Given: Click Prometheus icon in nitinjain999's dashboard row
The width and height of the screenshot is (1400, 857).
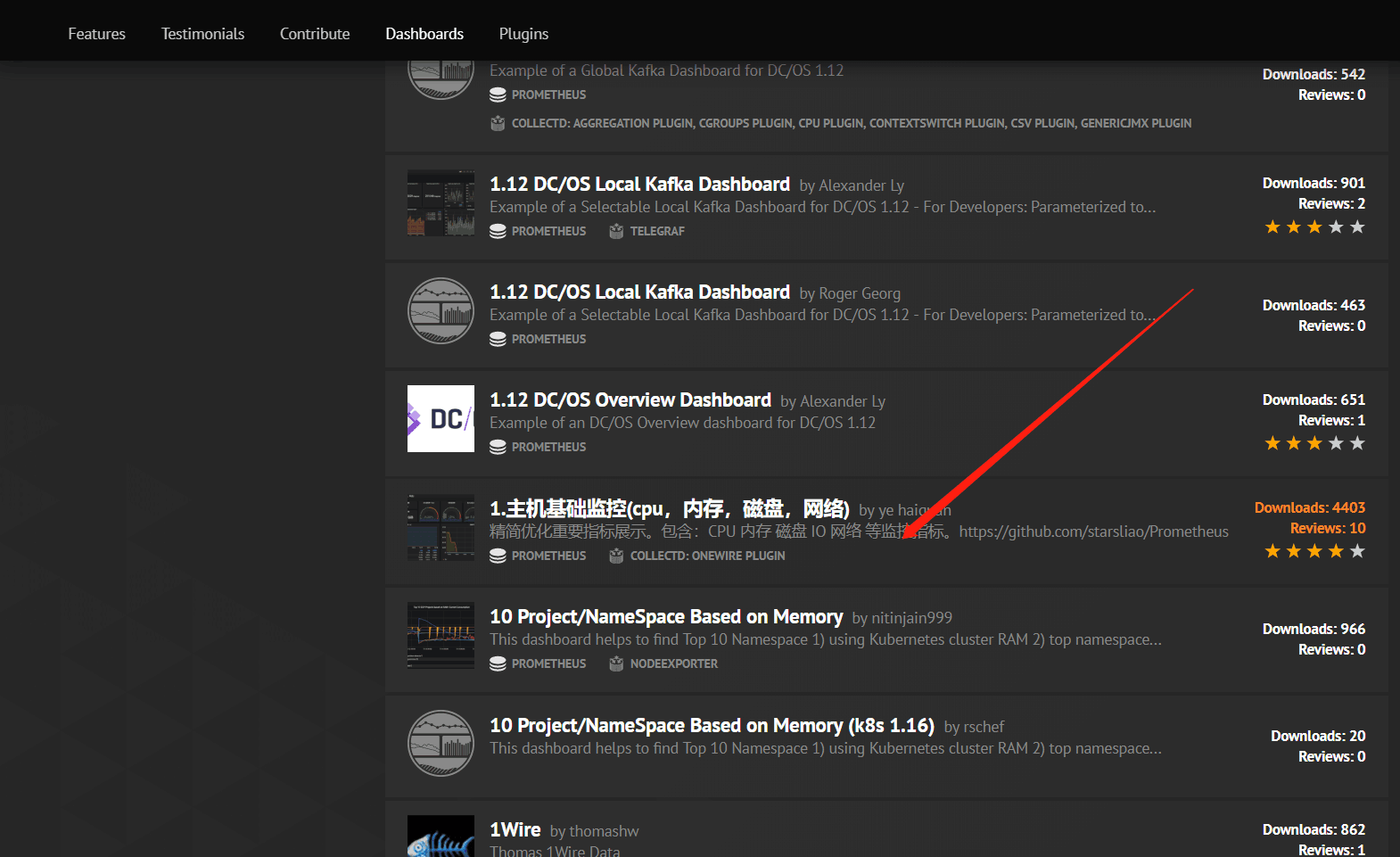Looking at the screenshot, I should pos(498,663).
